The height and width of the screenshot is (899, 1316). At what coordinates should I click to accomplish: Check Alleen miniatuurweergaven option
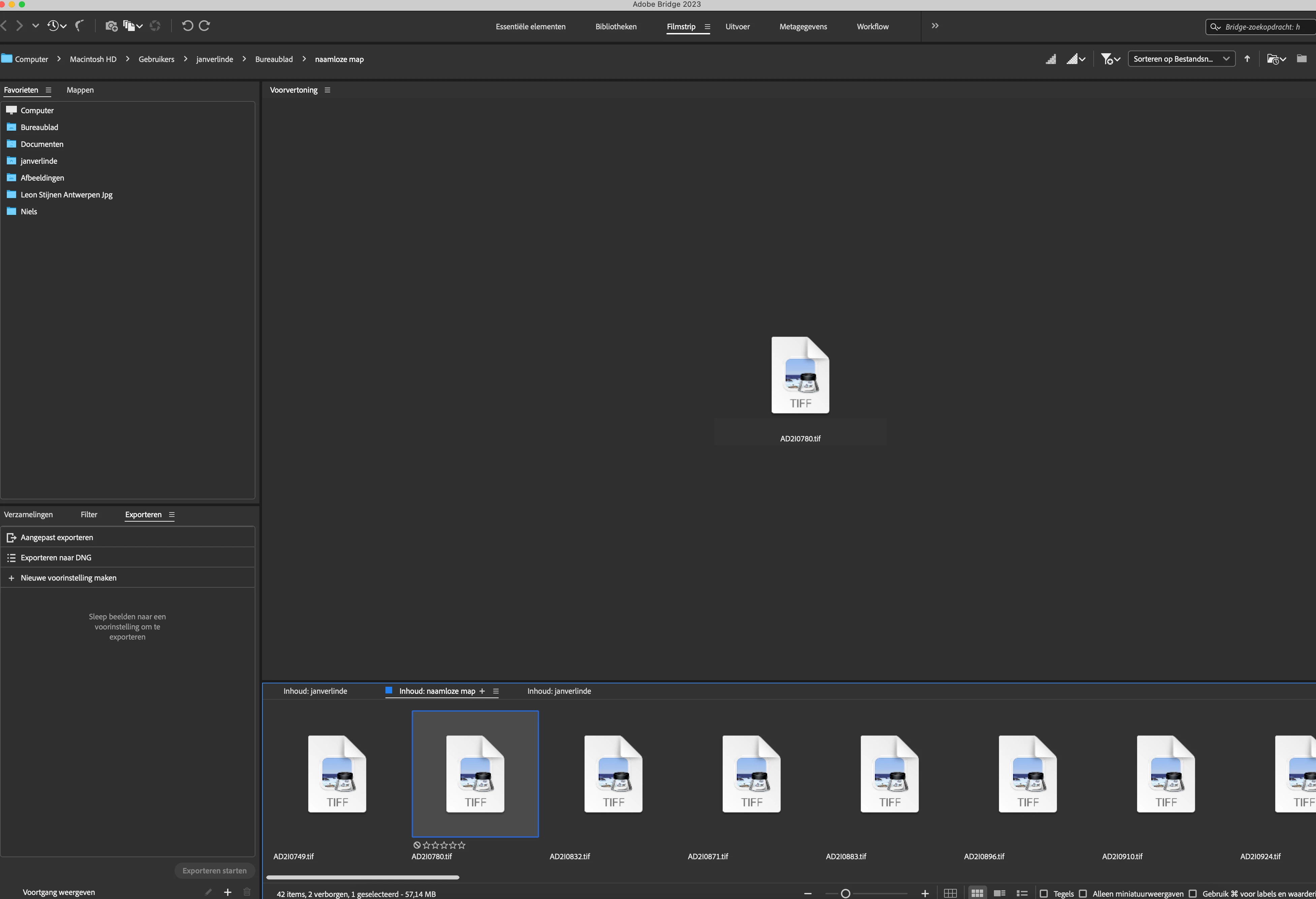[x=1083, y=893]
